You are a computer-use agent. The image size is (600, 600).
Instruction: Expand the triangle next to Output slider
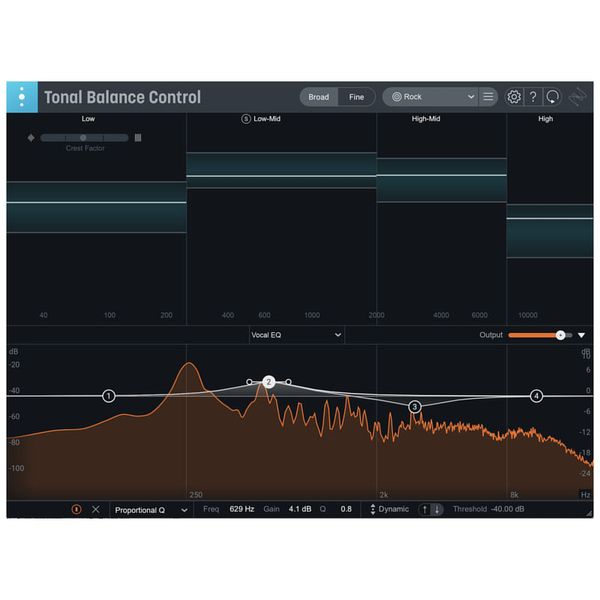pos(581,335)
